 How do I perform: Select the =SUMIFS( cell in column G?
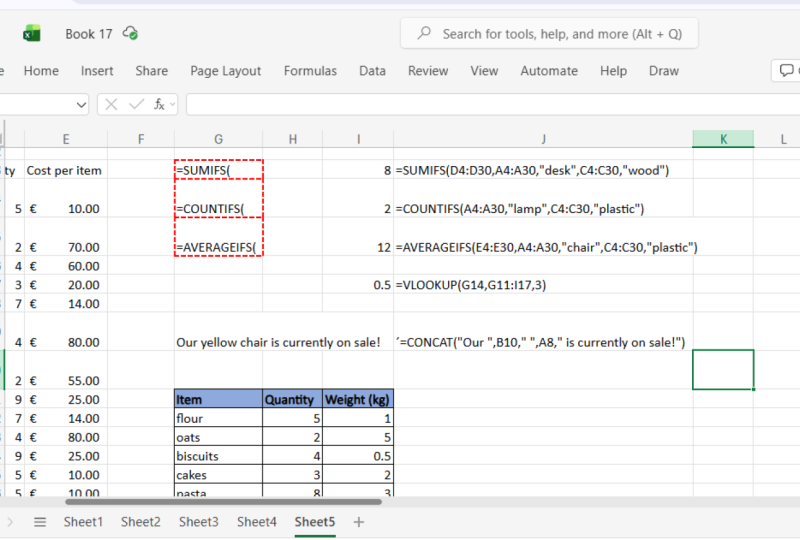218,170
